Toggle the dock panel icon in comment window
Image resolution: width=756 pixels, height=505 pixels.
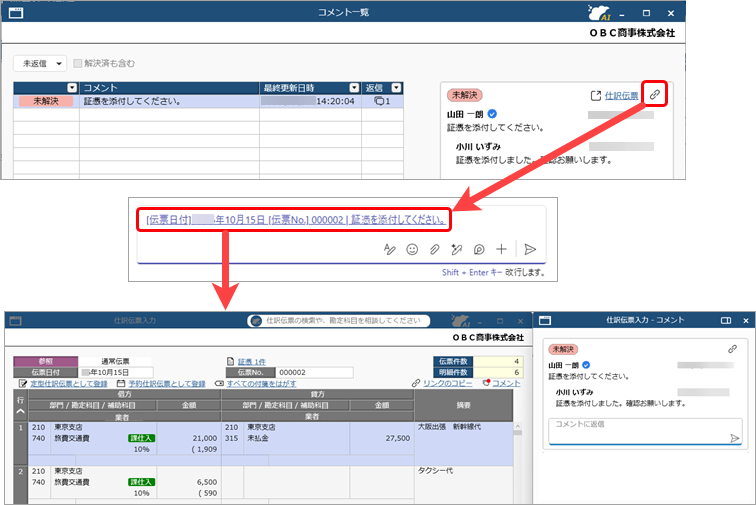pyautogui.click(x=726, y=320)
